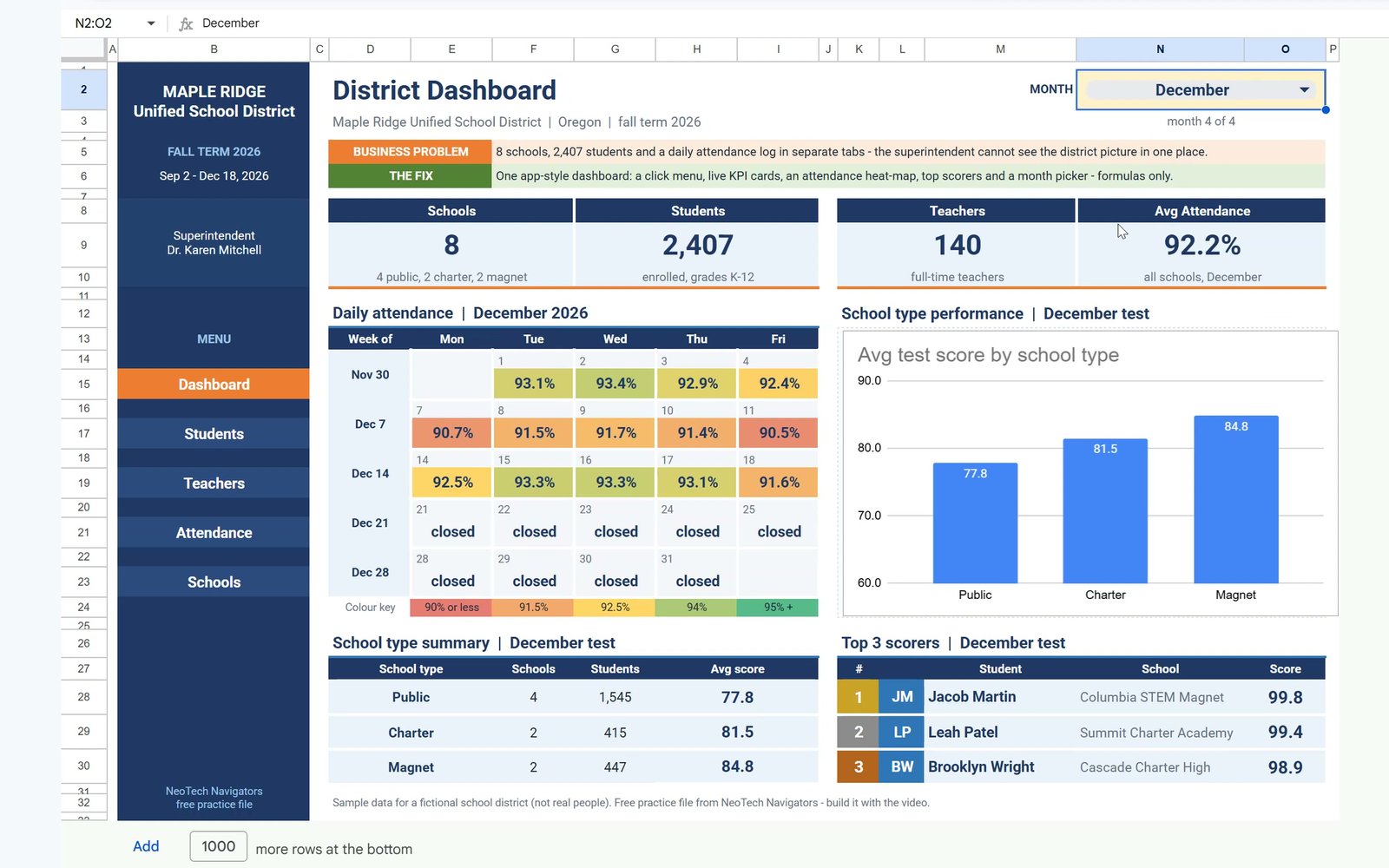
Task: Click the Avg Attendance 92.2% card value
Action: coord(1201,246)
